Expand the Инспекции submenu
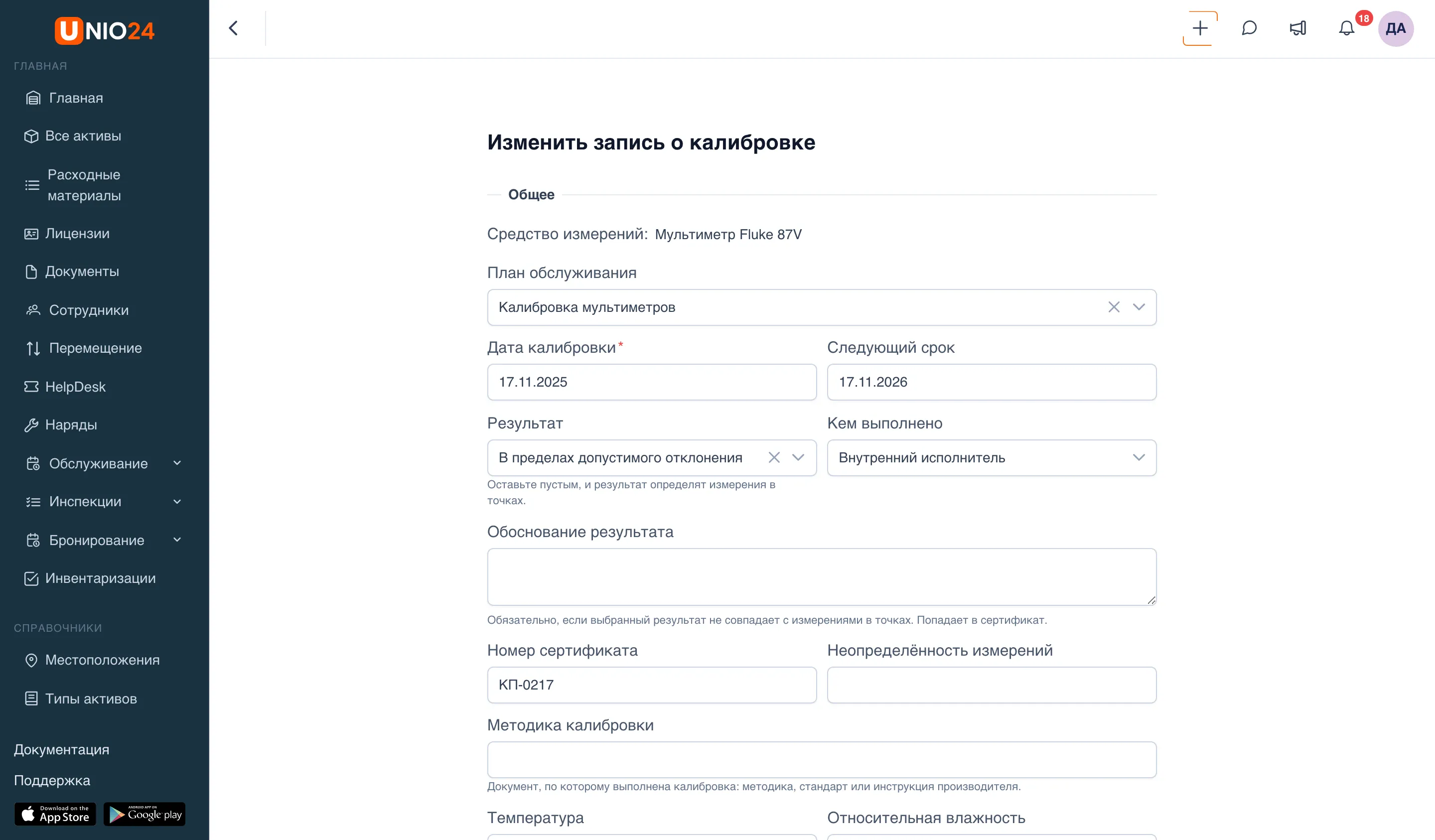 pyautogui.click(x=177, y=501)
